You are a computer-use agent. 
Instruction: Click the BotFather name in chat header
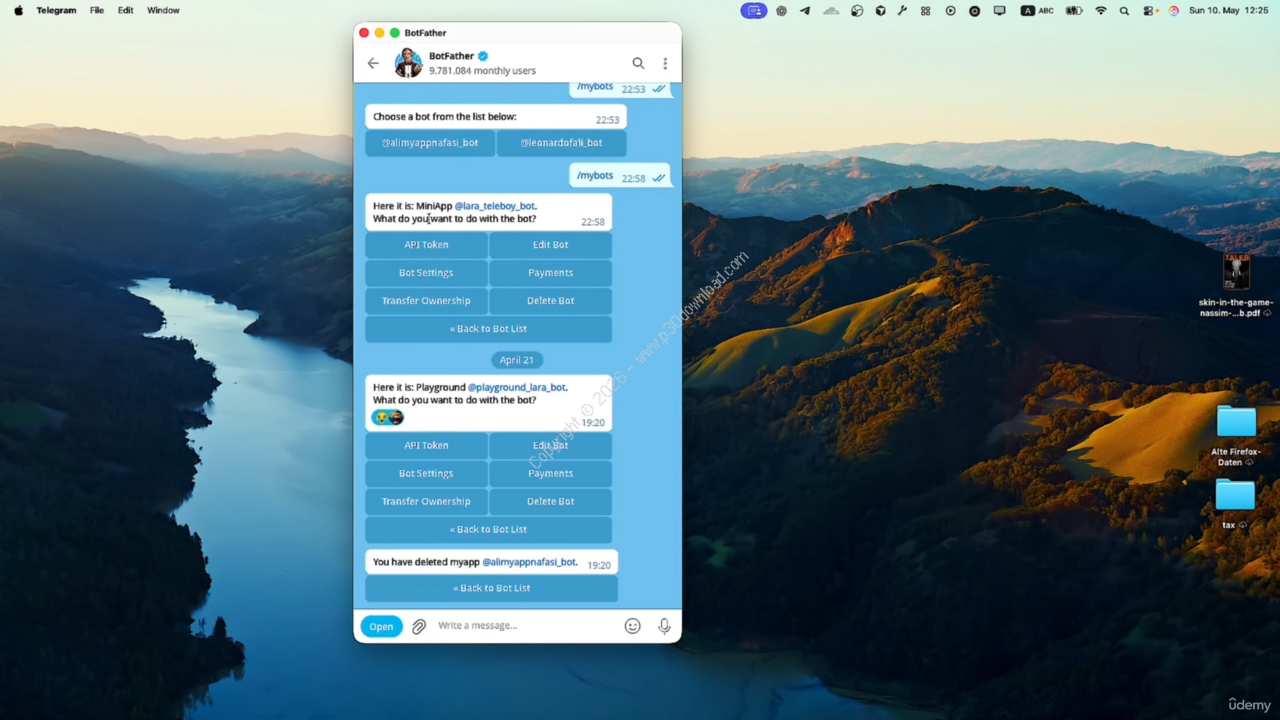451,57
